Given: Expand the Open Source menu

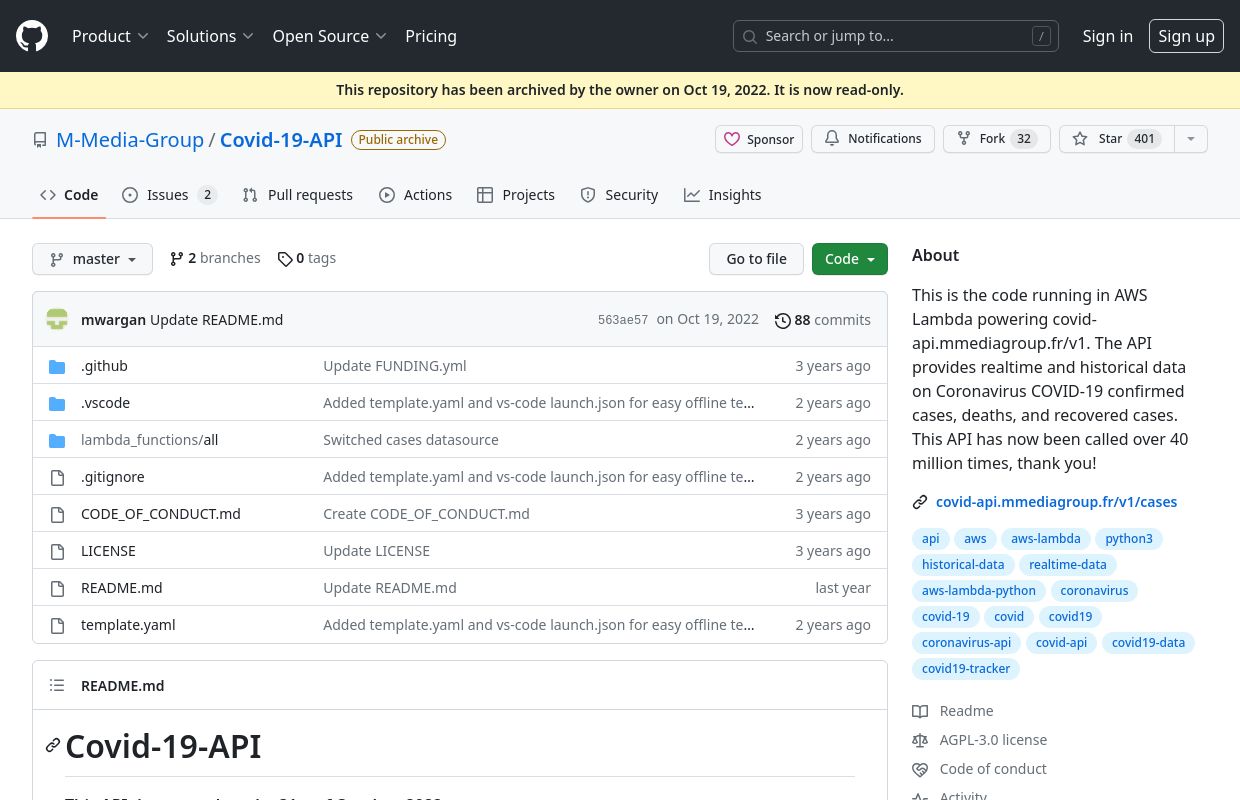Looking at the screenshot, I should pos(329,36).
